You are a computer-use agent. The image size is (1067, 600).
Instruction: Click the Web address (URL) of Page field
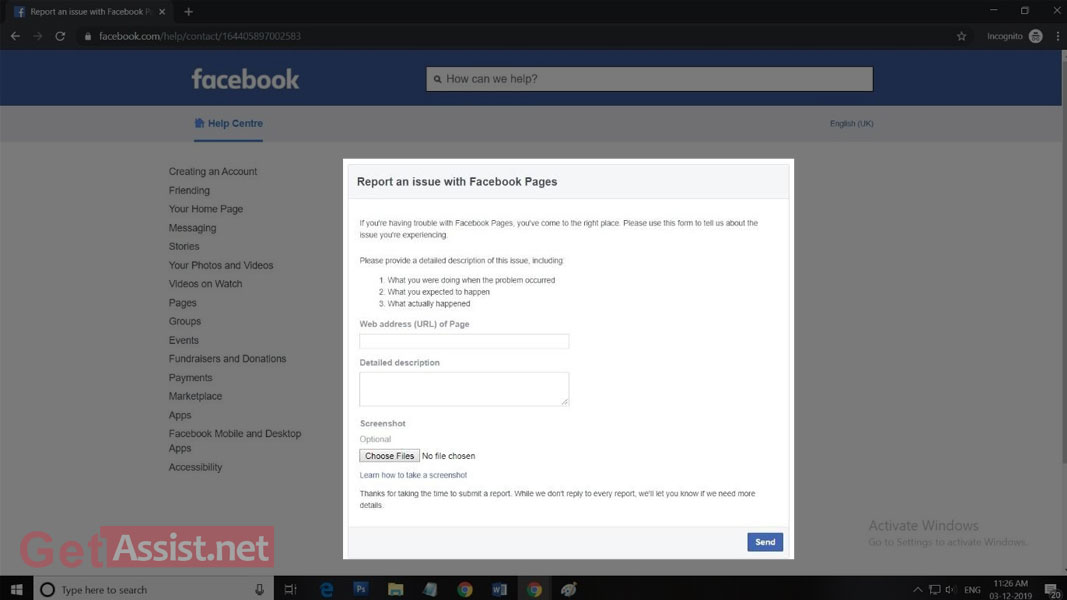[x=463, y=340]
